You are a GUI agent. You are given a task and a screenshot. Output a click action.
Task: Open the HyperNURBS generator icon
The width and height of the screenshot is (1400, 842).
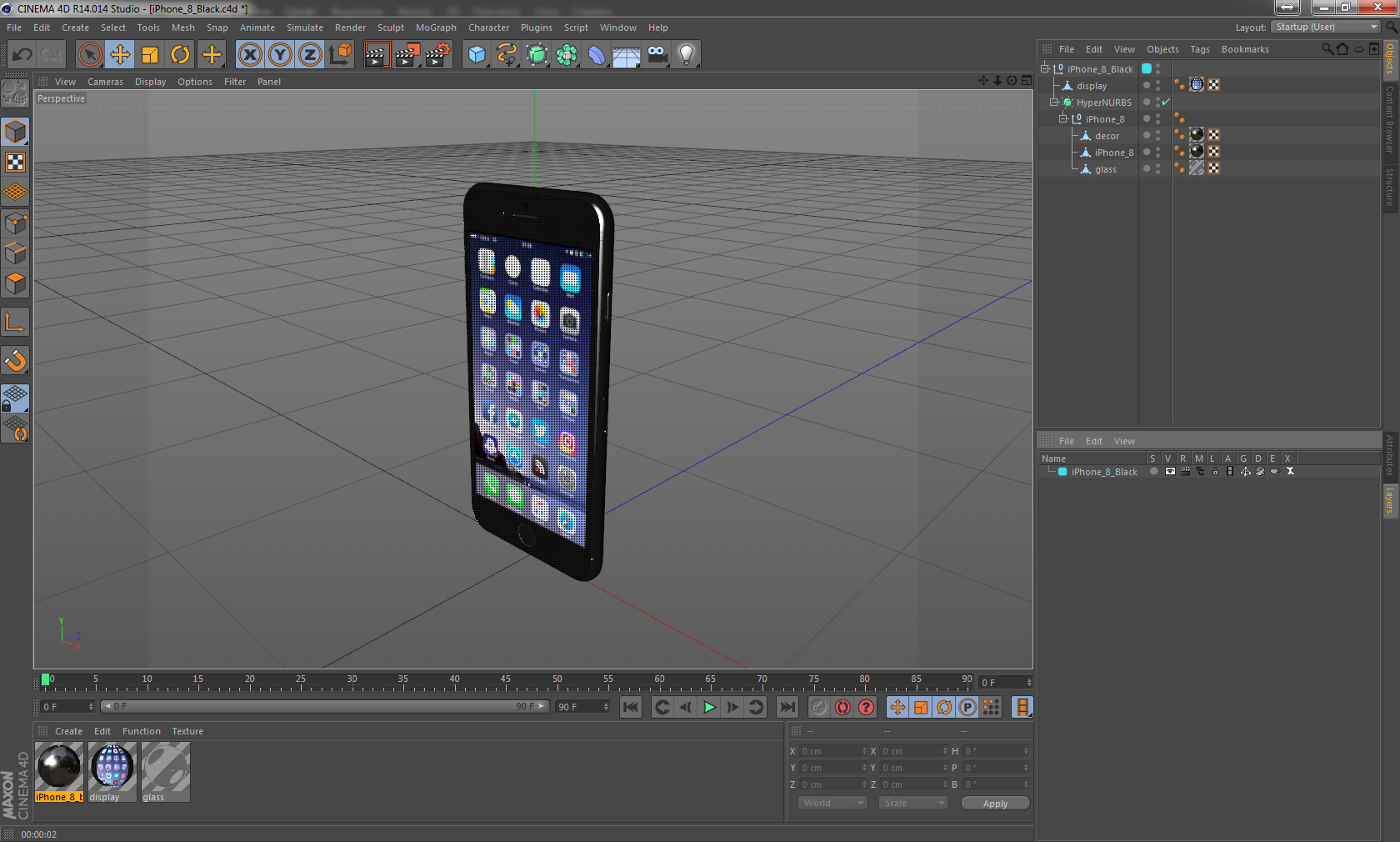537,55
